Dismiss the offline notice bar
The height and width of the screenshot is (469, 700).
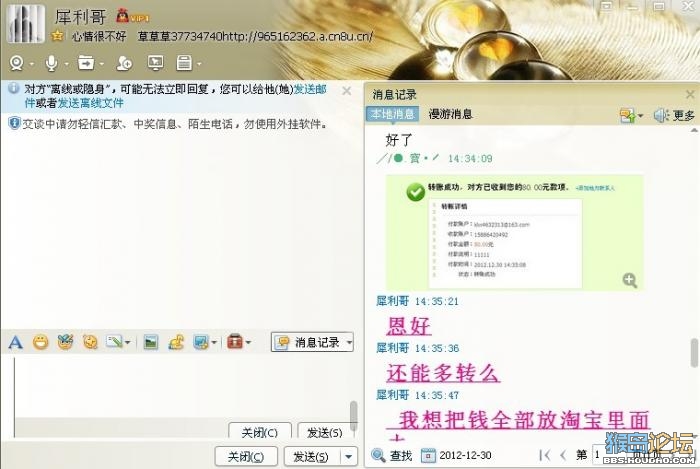click(x=346, y=91)
